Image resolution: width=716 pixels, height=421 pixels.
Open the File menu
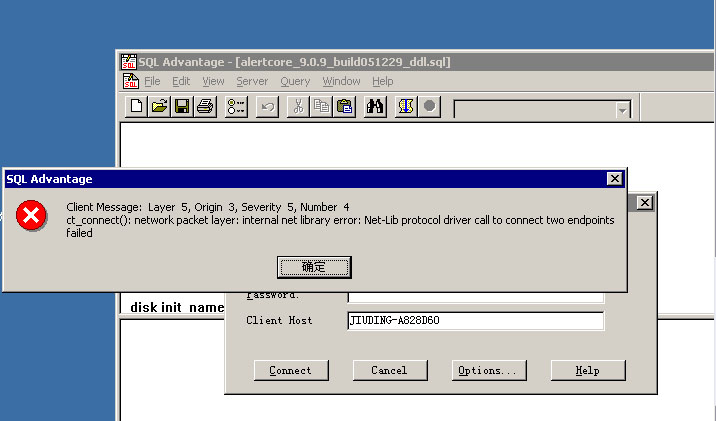pos(152,81)
